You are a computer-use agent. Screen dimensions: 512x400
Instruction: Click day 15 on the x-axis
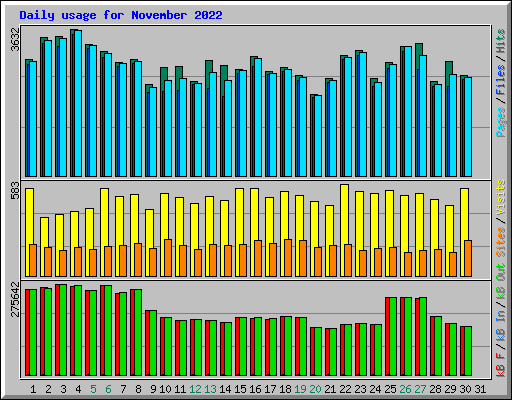(241, 389)
